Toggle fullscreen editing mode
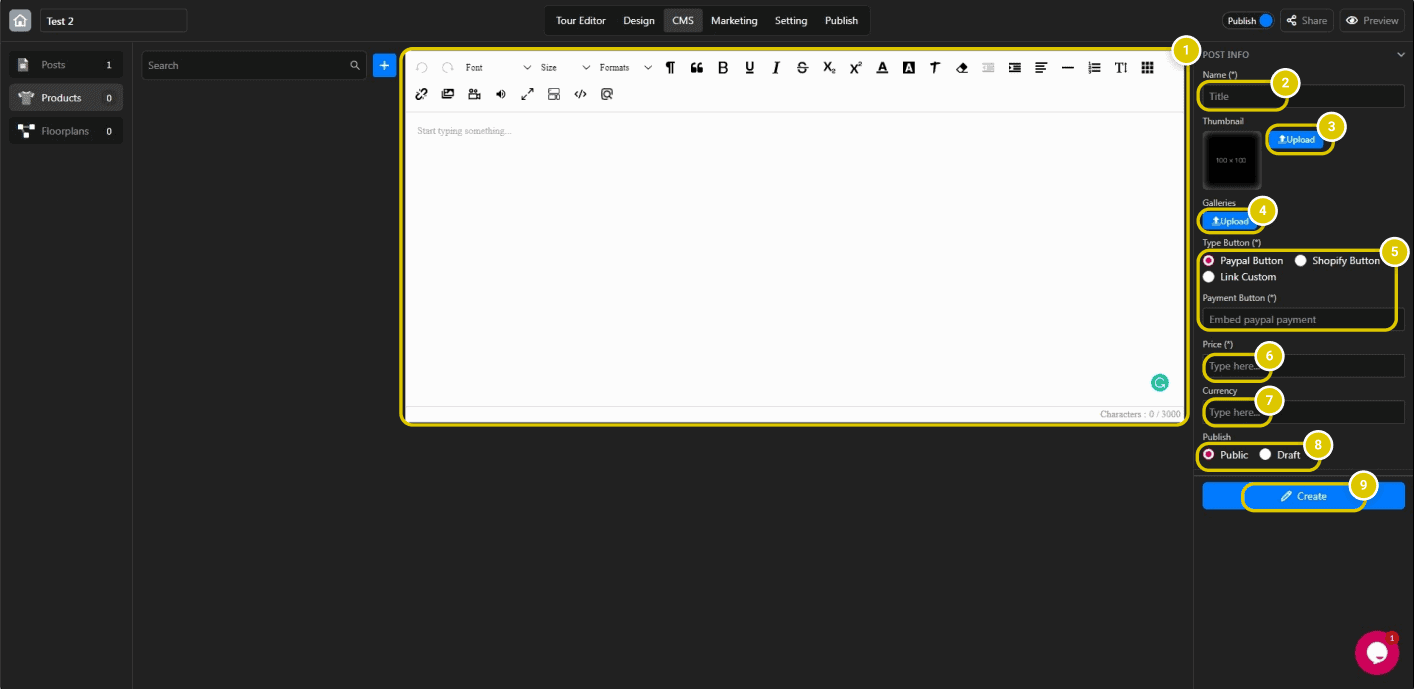 tap(527, 93)
